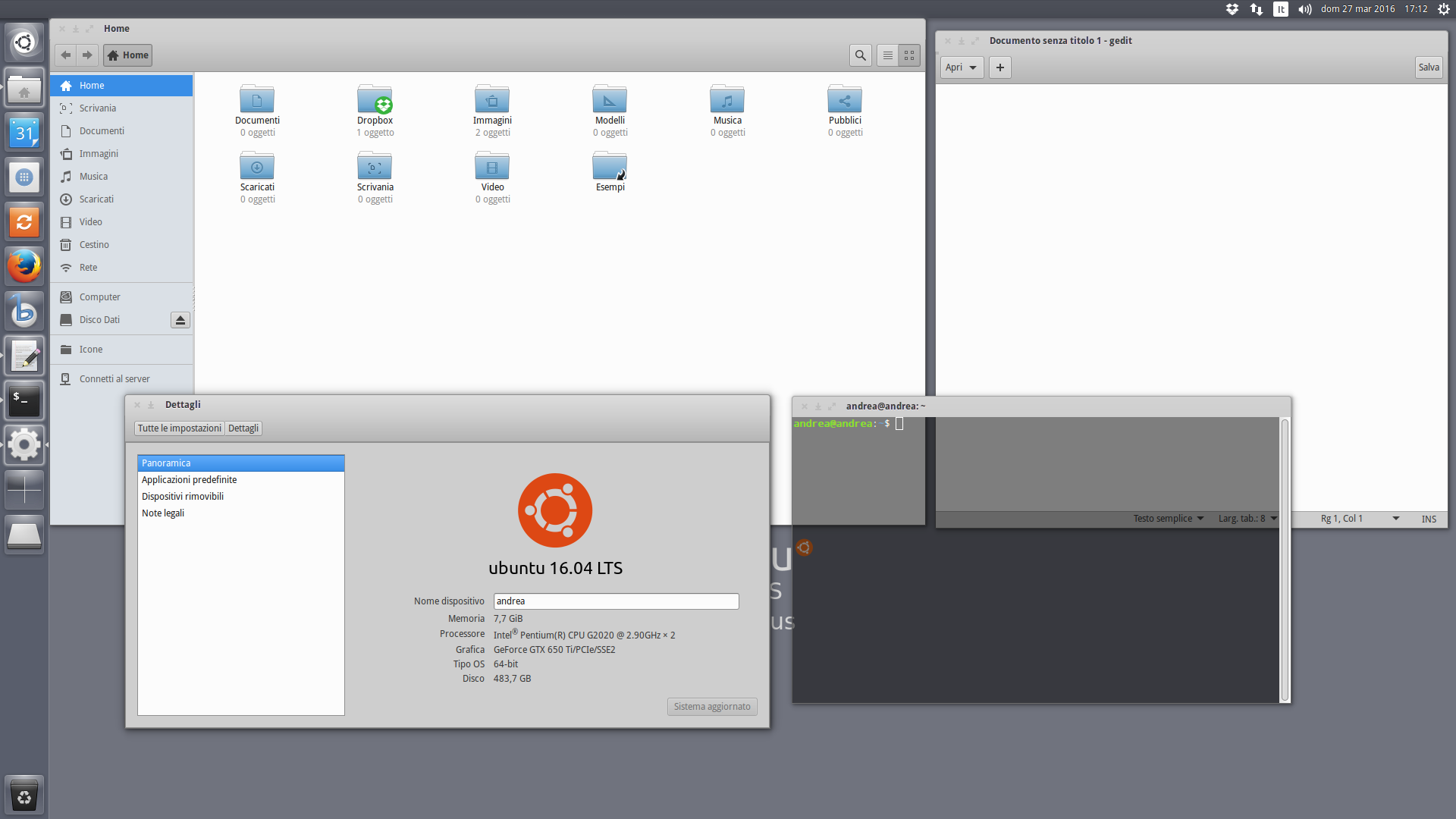The width and height of the screenshot is (1456, 819).
Task: Switch Files to list view
Action: tap(887, 55)
